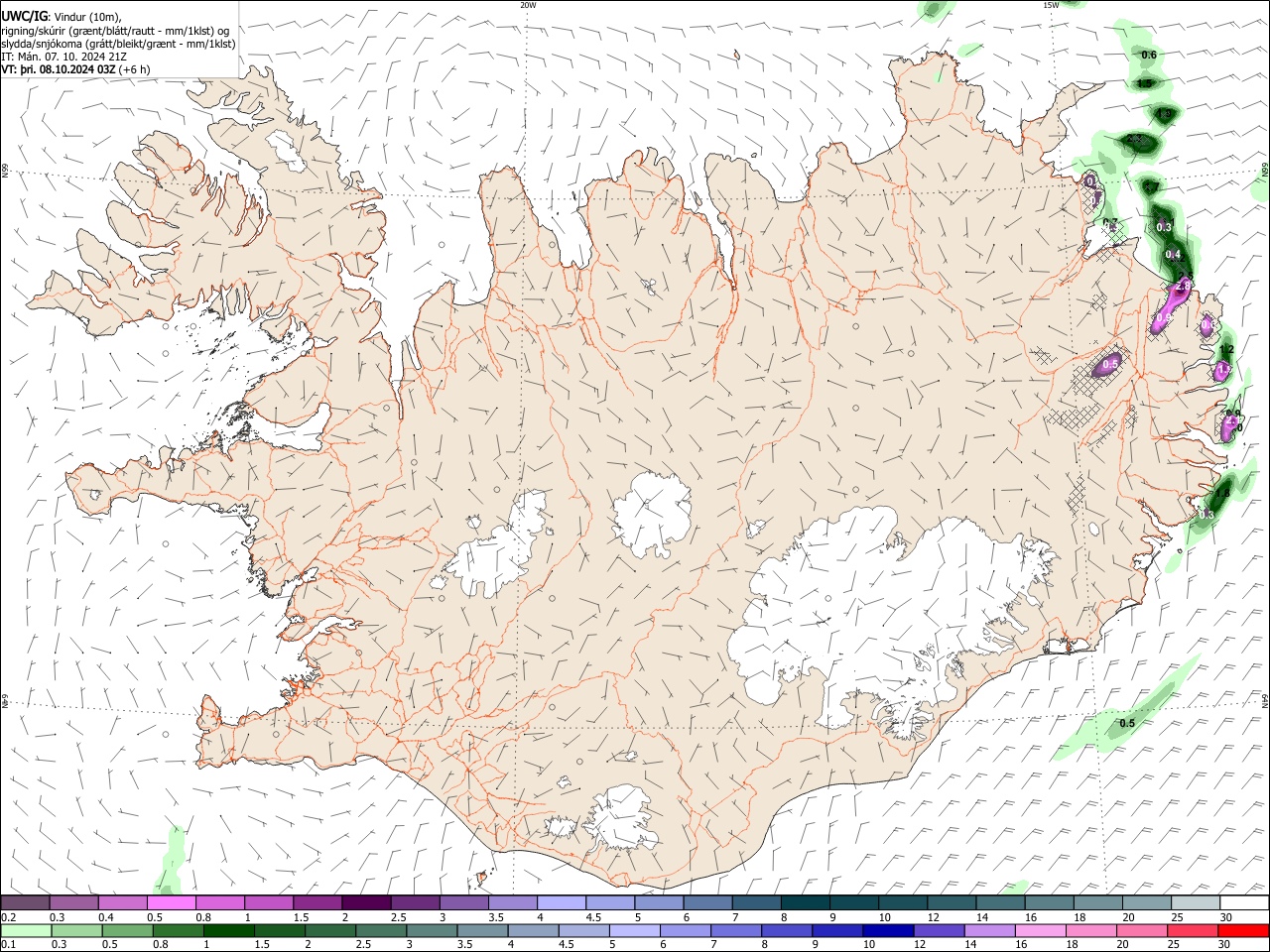The height and width of the screenshot is (952, 1270).
Task: Select the bright red 30 swatch in bottom legend row
Action: point(1242,931)
